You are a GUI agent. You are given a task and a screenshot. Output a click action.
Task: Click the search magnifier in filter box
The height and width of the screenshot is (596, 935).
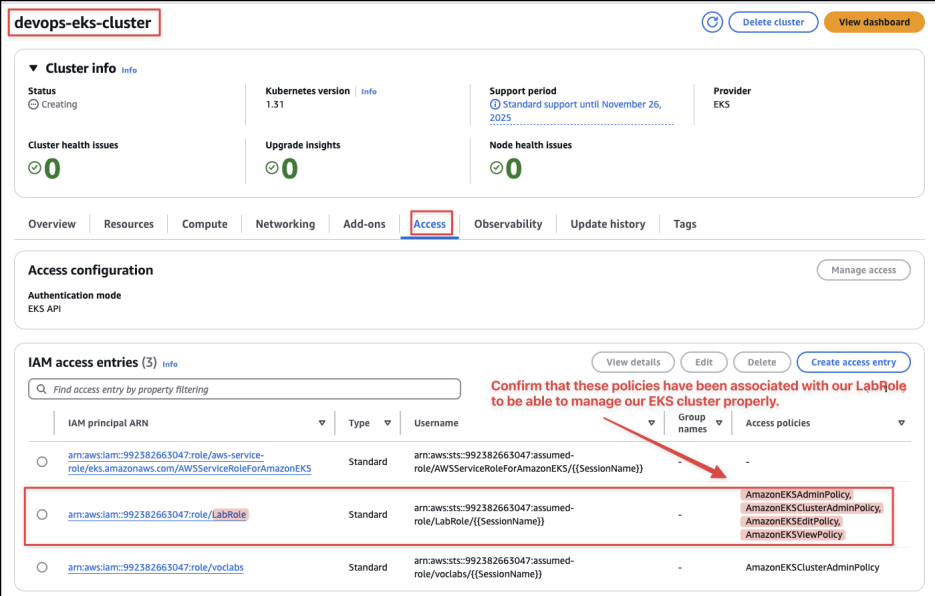42,389
